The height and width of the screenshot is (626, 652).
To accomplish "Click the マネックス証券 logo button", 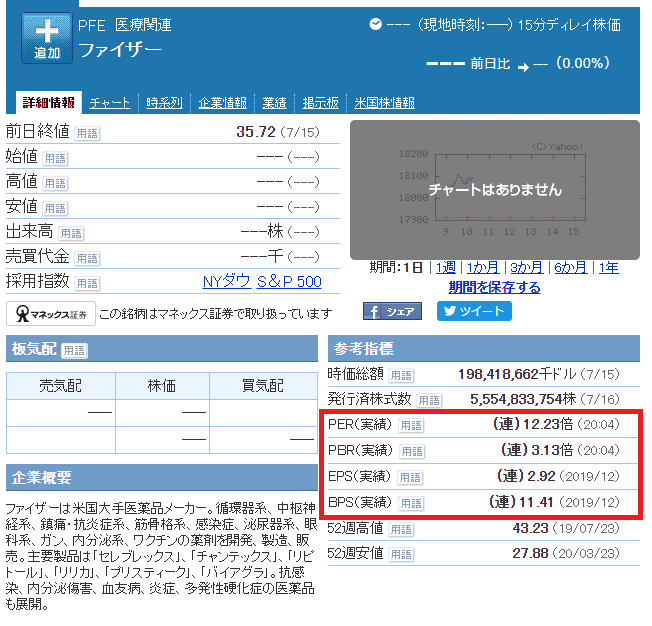I will (x=51, y=314).
